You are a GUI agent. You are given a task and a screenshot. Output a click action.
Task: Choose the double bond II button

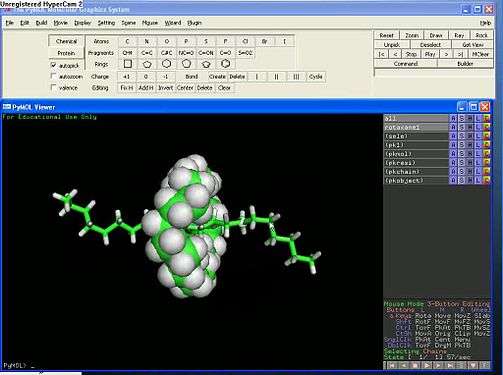tap(276, 77)
